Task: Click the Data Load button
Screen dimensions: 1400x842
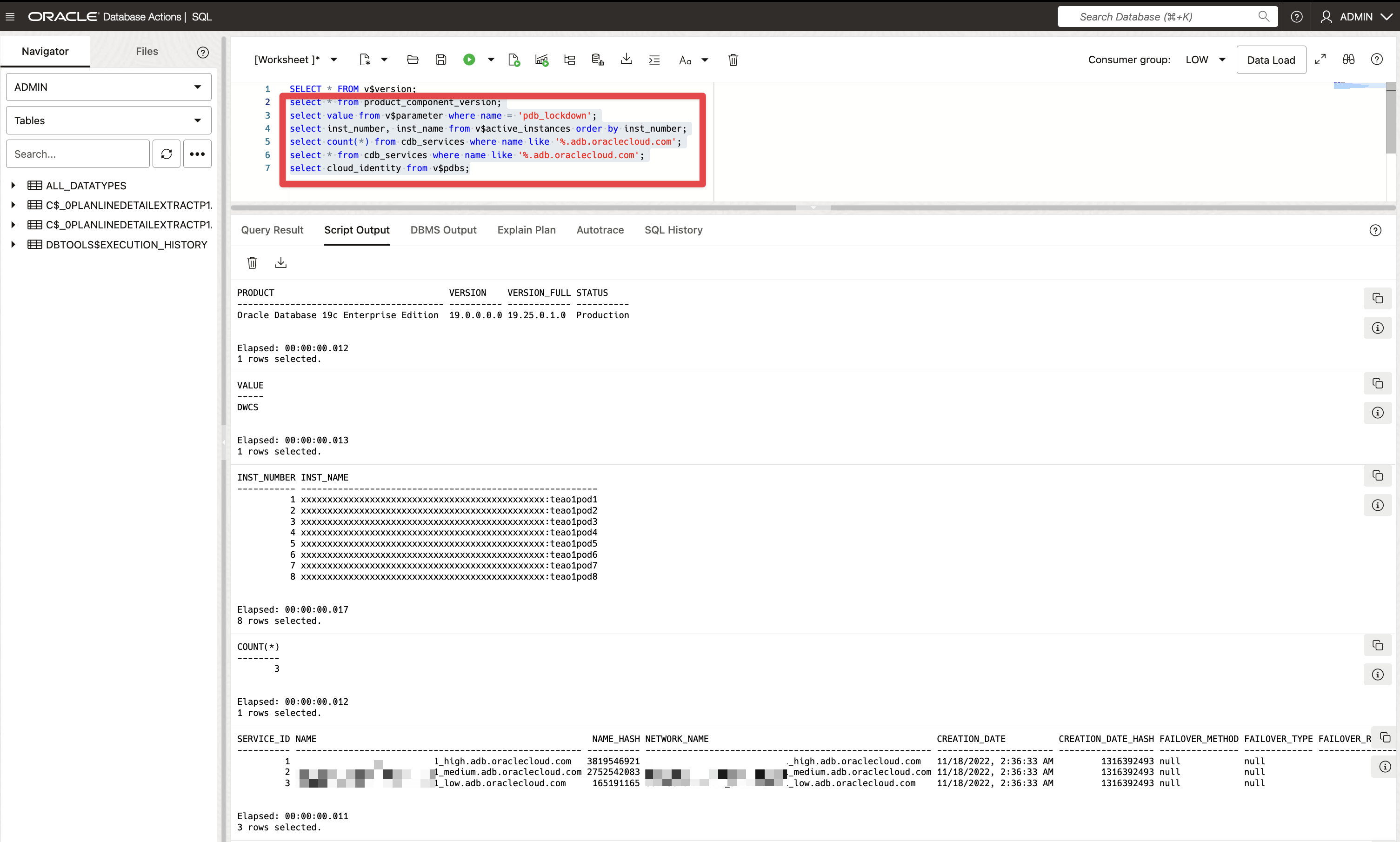Action: point(1271,60)
